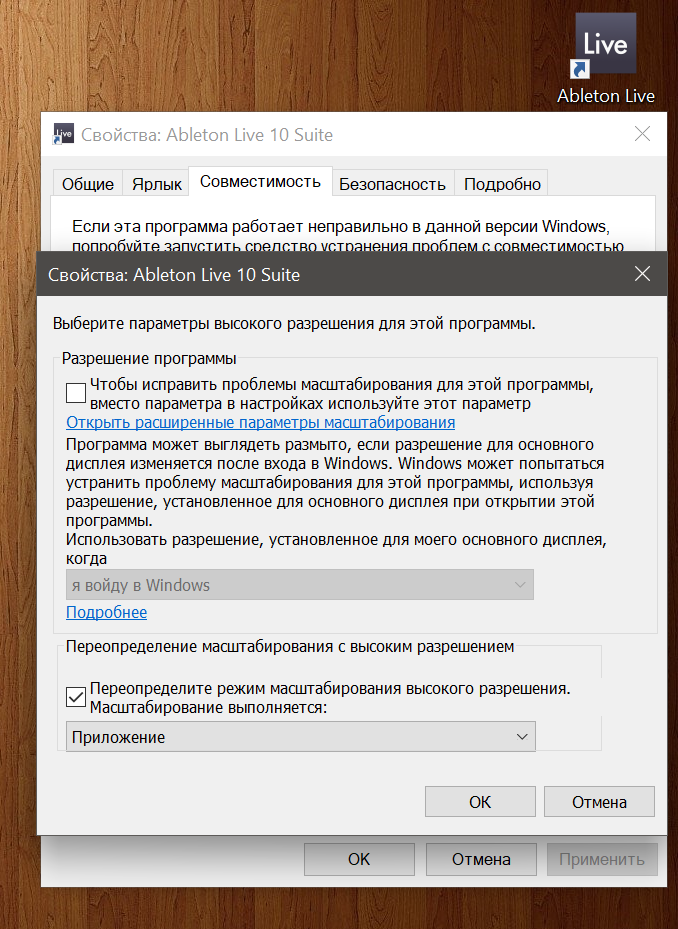Open the Подробно tab
The height and width of the screenshot is (929, 678).
tap(502, 184)
